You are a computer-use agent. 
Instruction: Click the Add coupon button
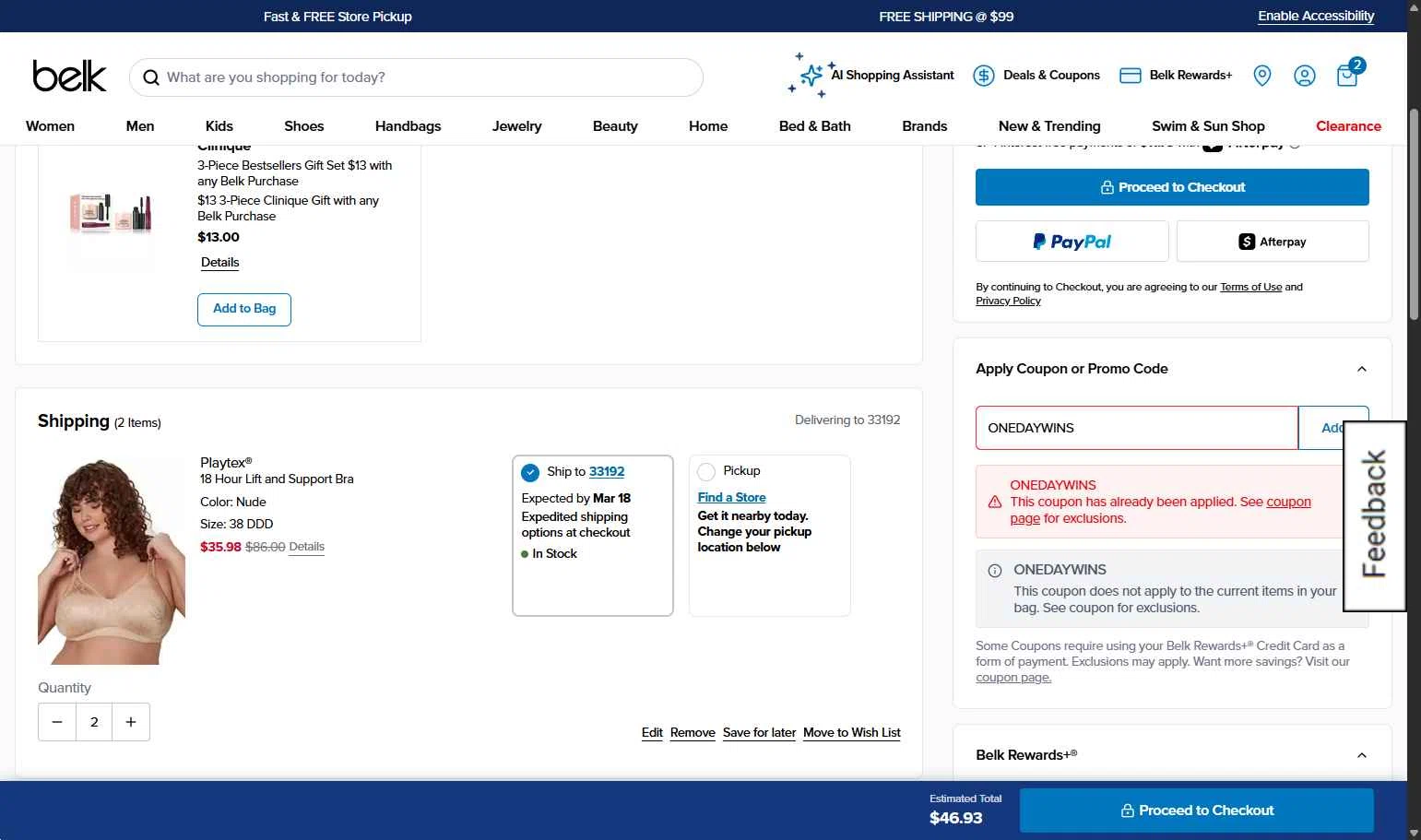pos(1332,428)
